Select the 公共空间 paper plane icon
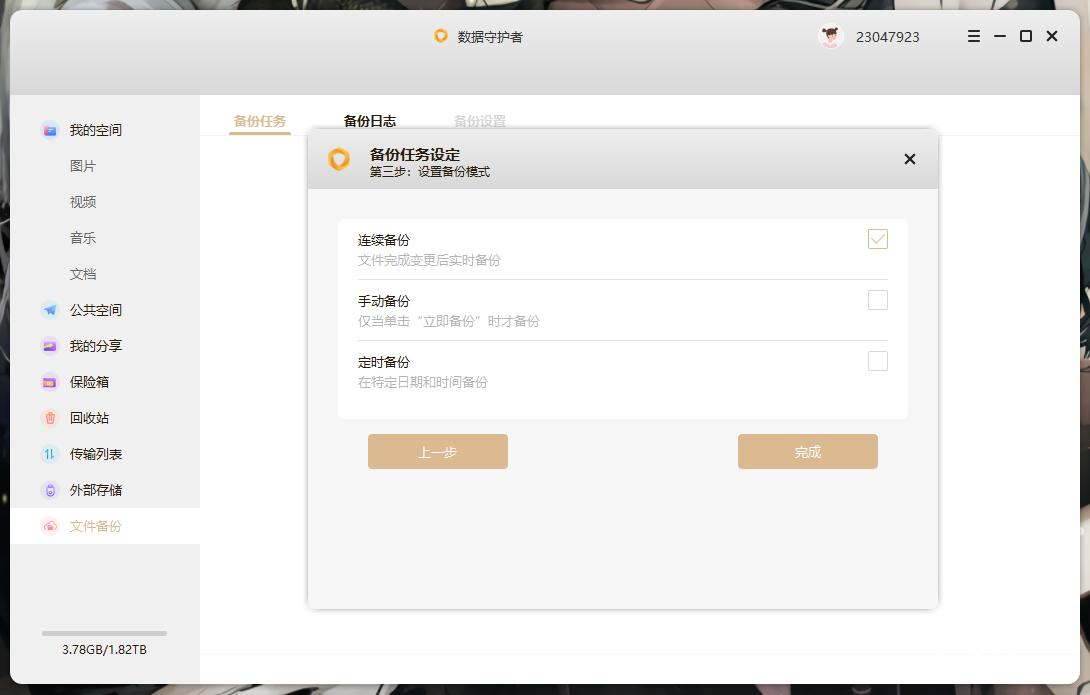Screen dimensions: 1090x695 49,310
